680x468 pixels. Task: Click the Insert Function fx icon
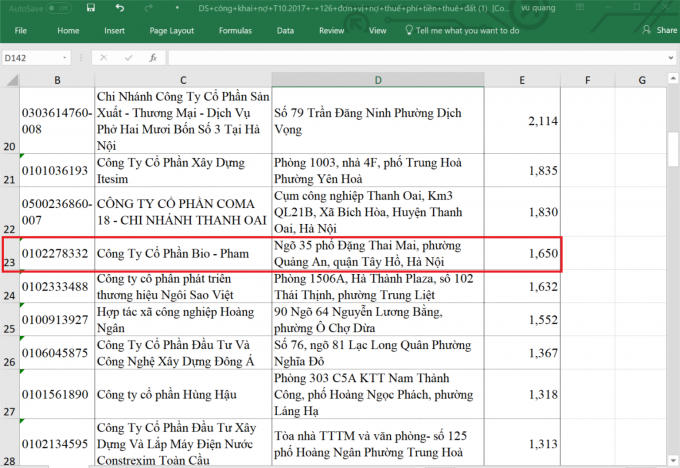click(x=153, y=58)
